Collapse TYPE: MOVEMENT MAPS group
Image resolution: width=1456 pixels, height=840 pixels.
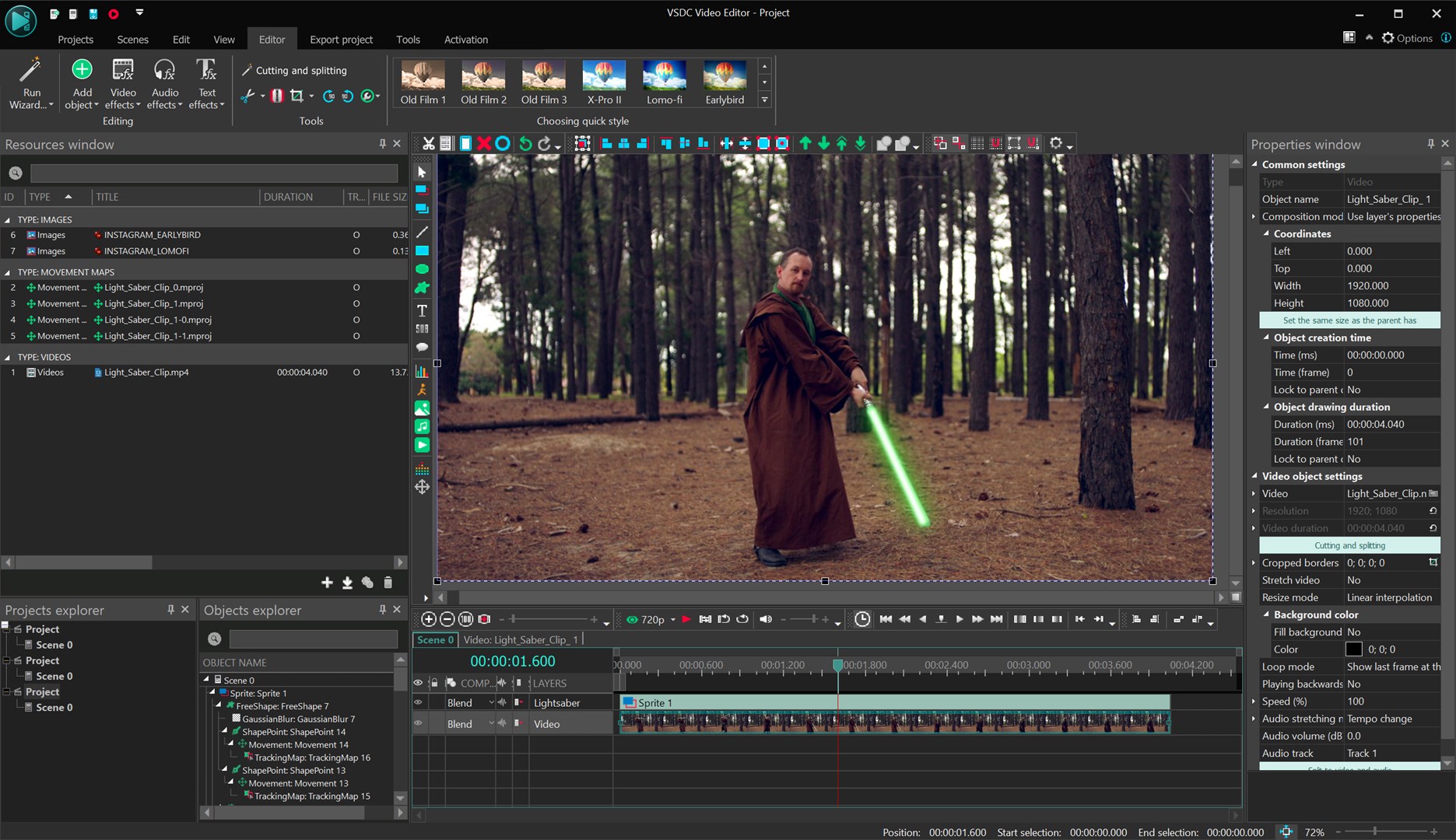(8, 272)
